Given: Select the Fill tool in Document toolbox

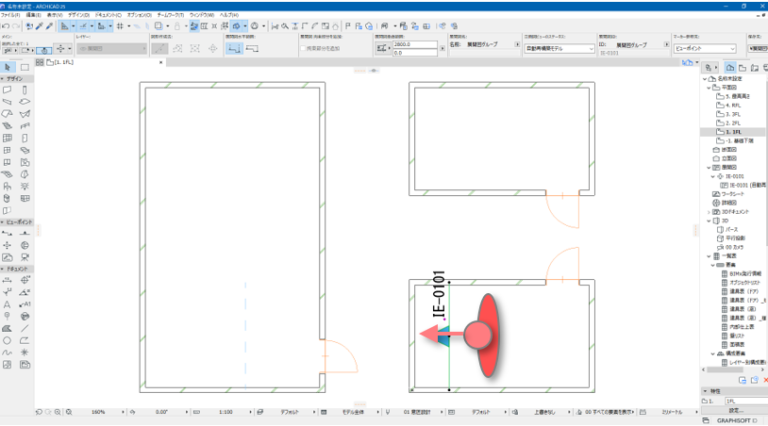Looking at the screenshot, I should 7,329.
